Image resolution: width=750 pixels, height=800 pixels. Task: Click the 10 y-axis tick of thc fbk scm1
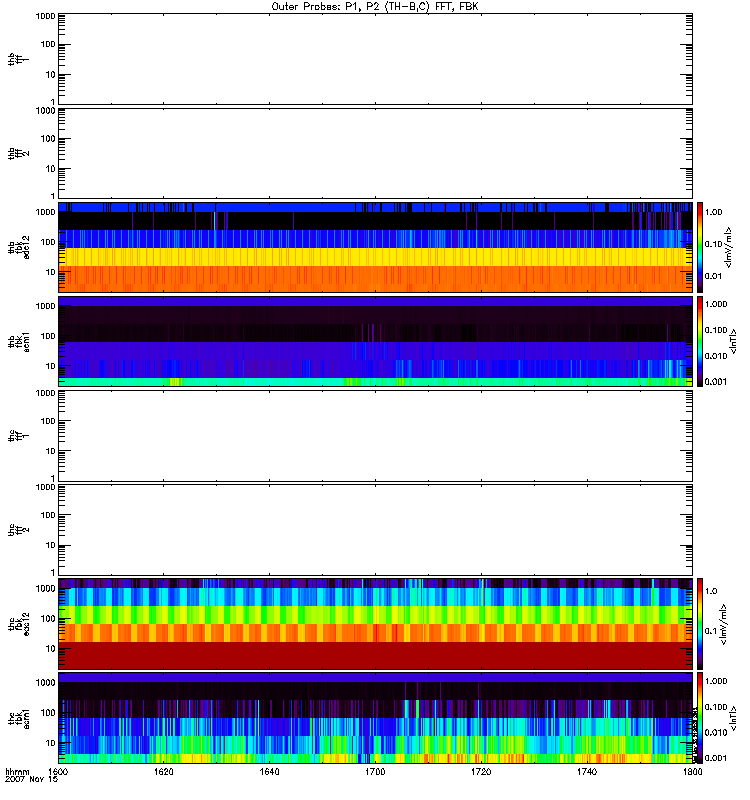(x=51, y=743)
